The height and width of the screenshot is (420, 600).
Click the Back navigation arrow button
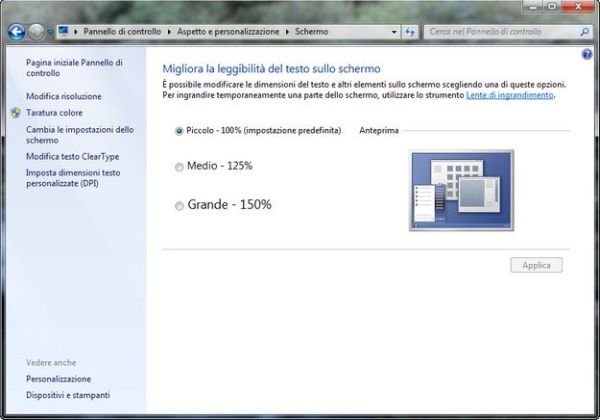pos(16,32)
